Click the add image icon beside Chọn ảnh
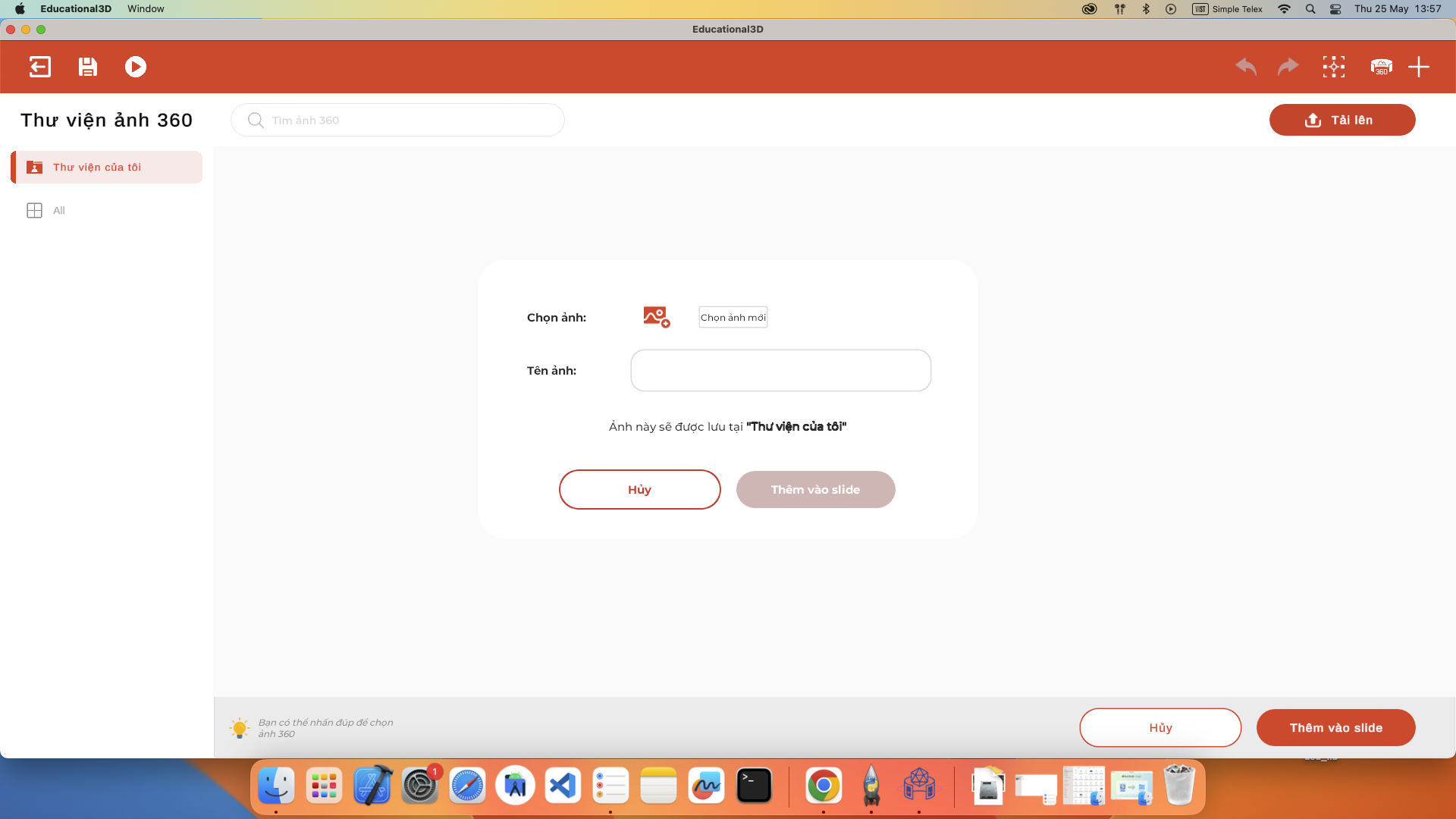Viewport: 1456px width, 819px height. point(656,317)
